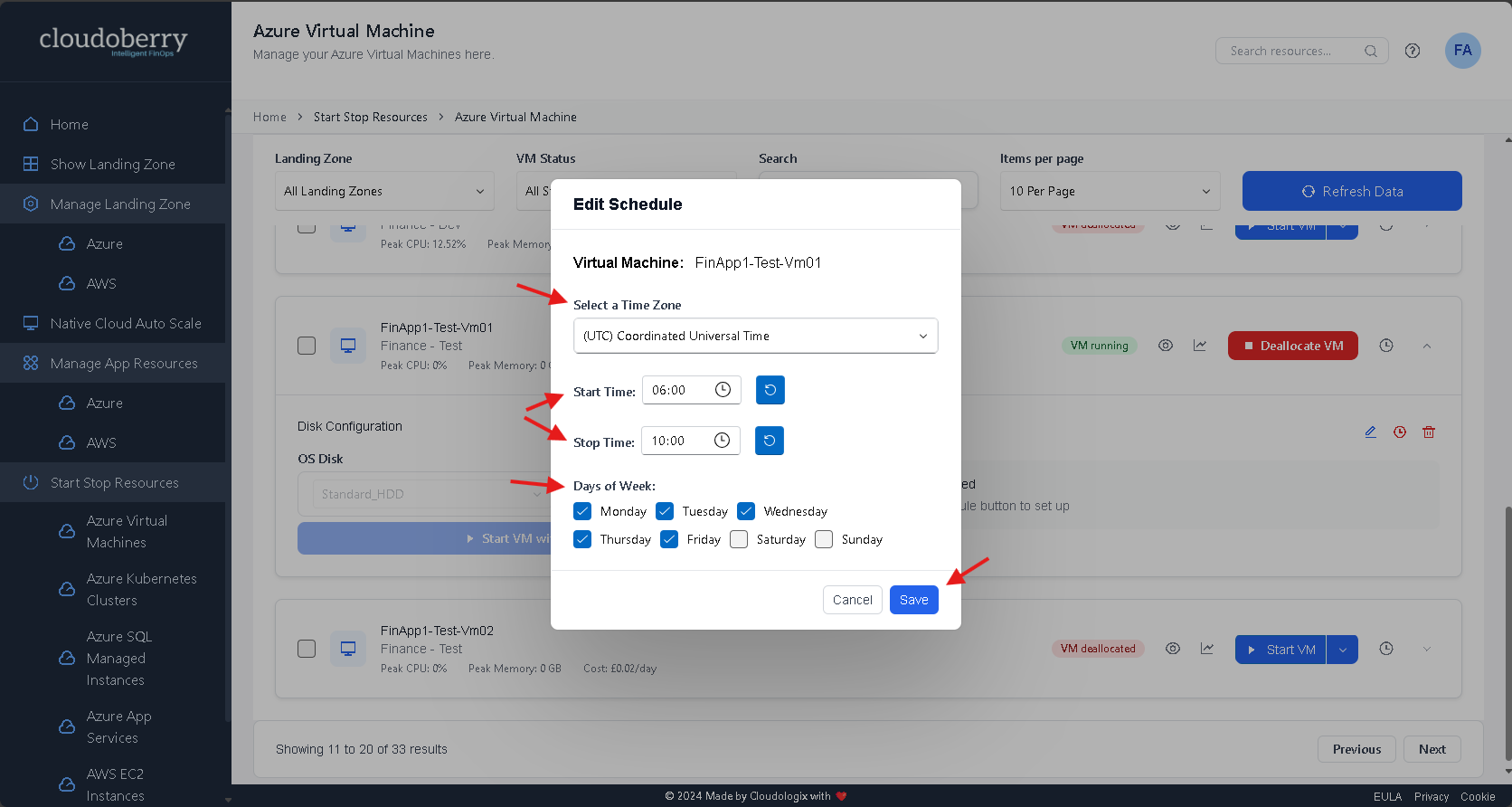Screen dimensions: 1512x807
Task: Uncheck the Wednesday checkbox
Action: [x=746, y=511]
